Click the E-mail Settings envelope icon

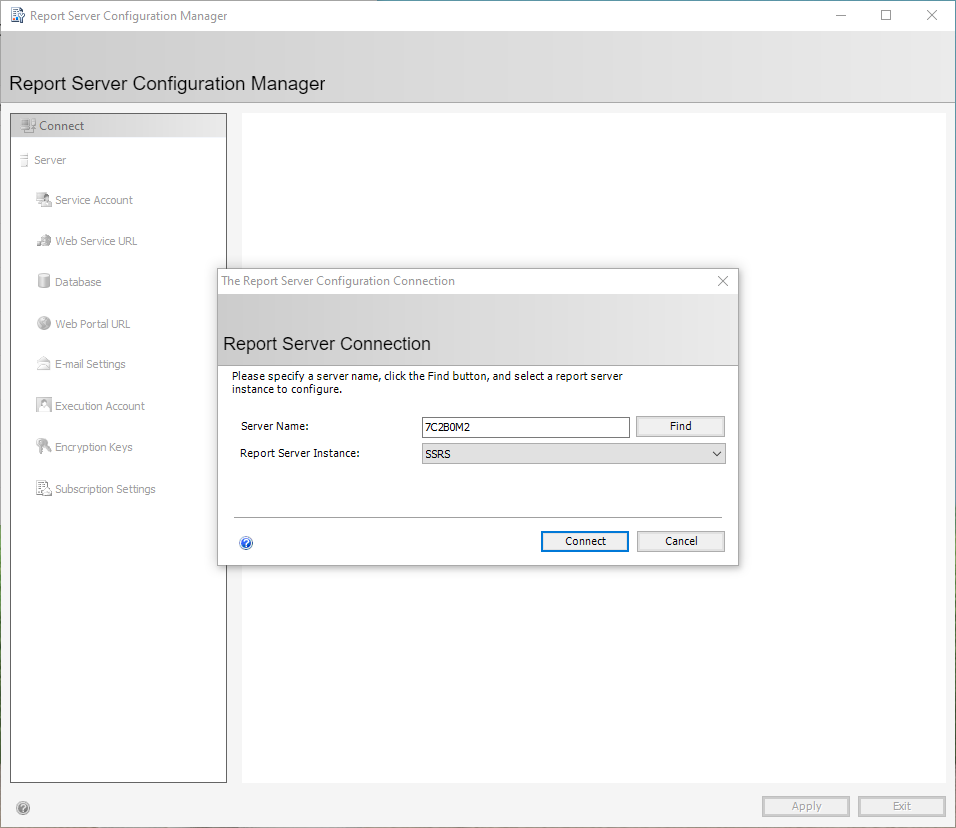pos(43,364)
